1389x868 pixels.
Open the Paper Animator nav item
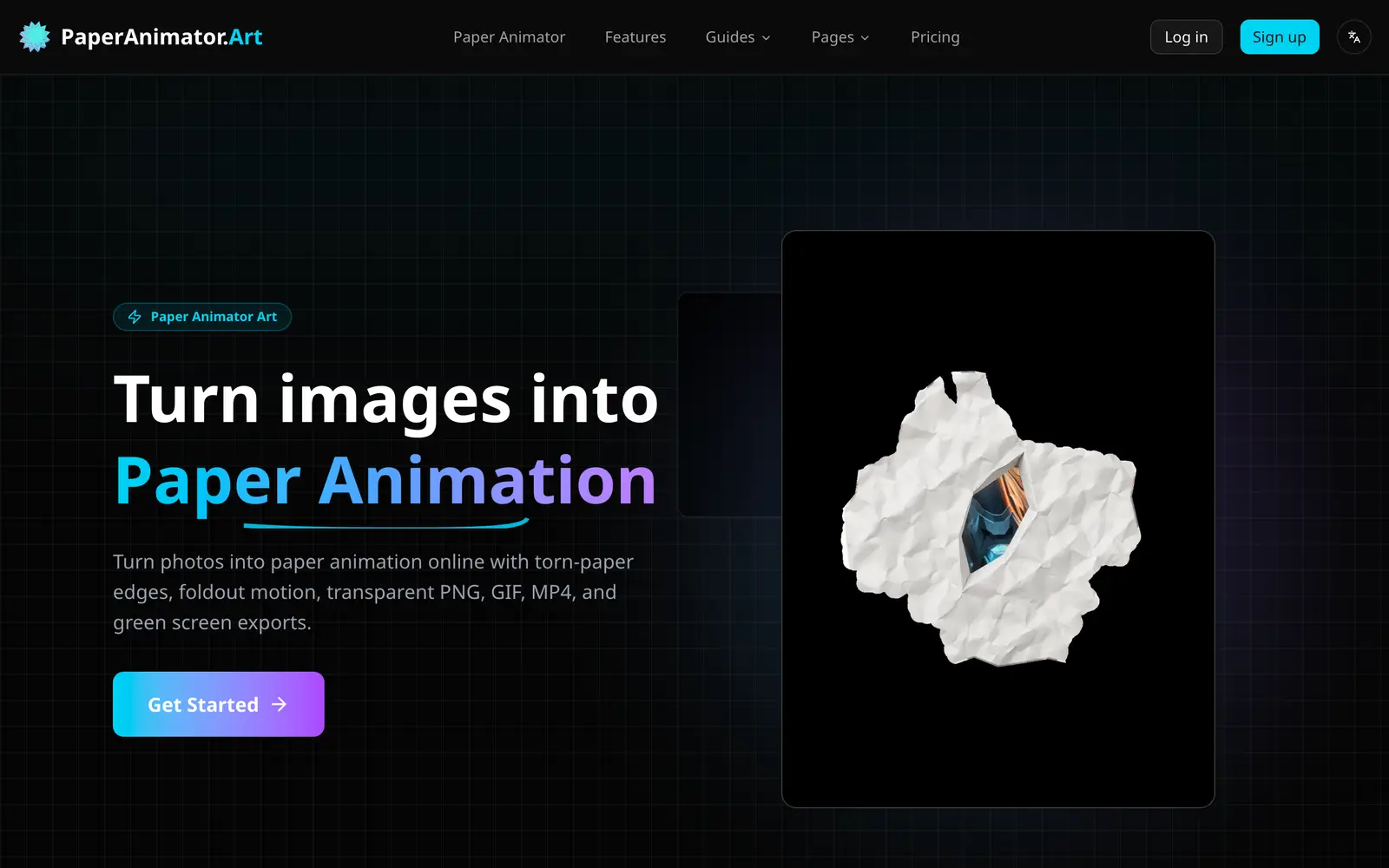click(509, 37)
